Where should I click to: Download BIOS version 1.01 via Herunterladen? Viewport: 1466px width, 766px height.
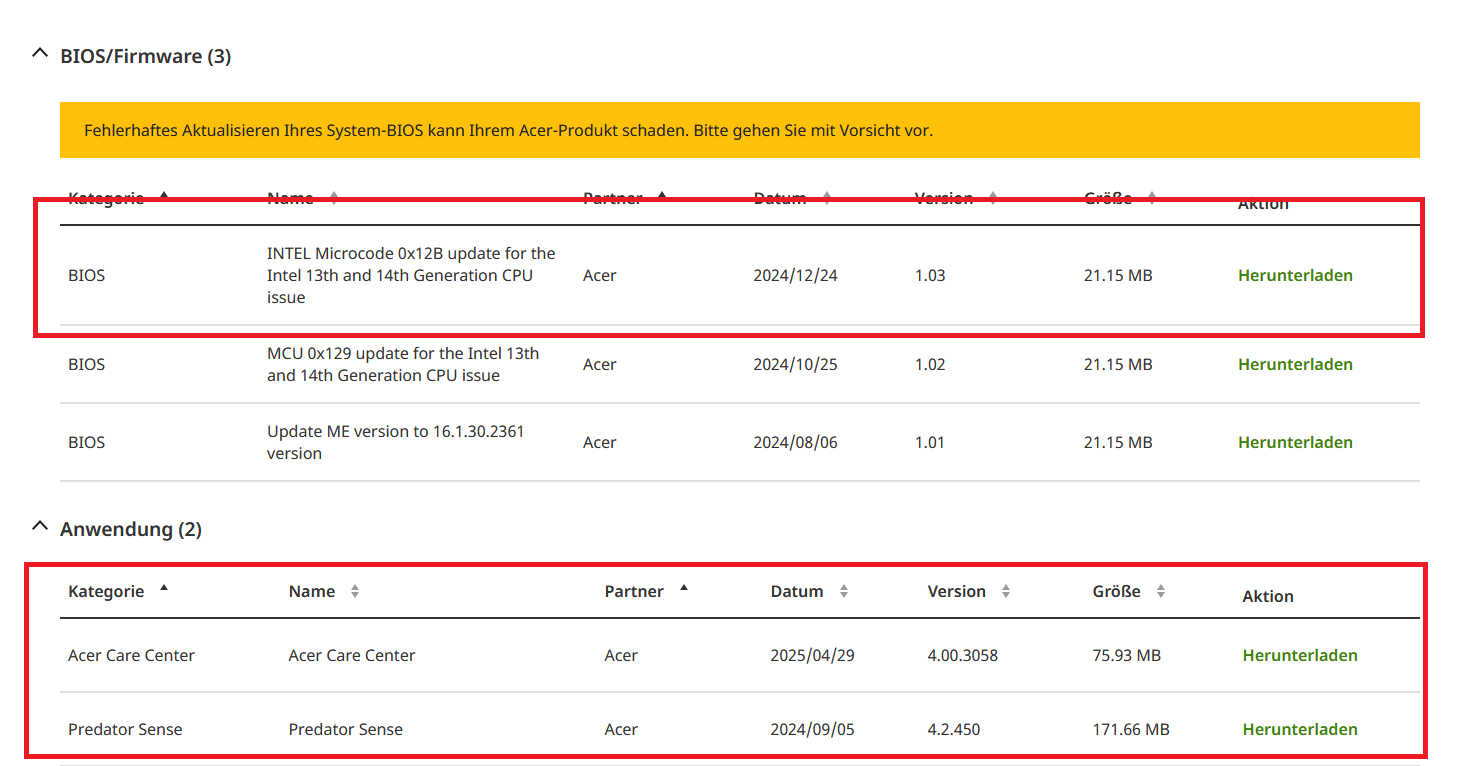(1295, 442)
